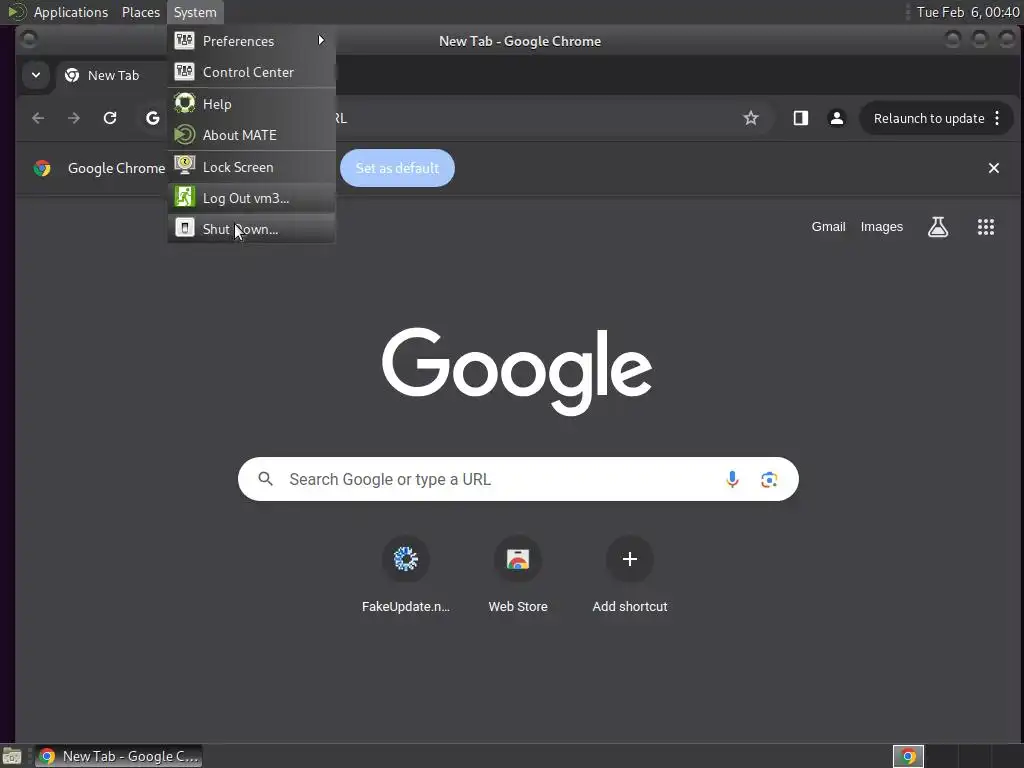Go forward in Chrome
Screen dimensions: 1024x768
pyautogui.click(x=74, y=118)
